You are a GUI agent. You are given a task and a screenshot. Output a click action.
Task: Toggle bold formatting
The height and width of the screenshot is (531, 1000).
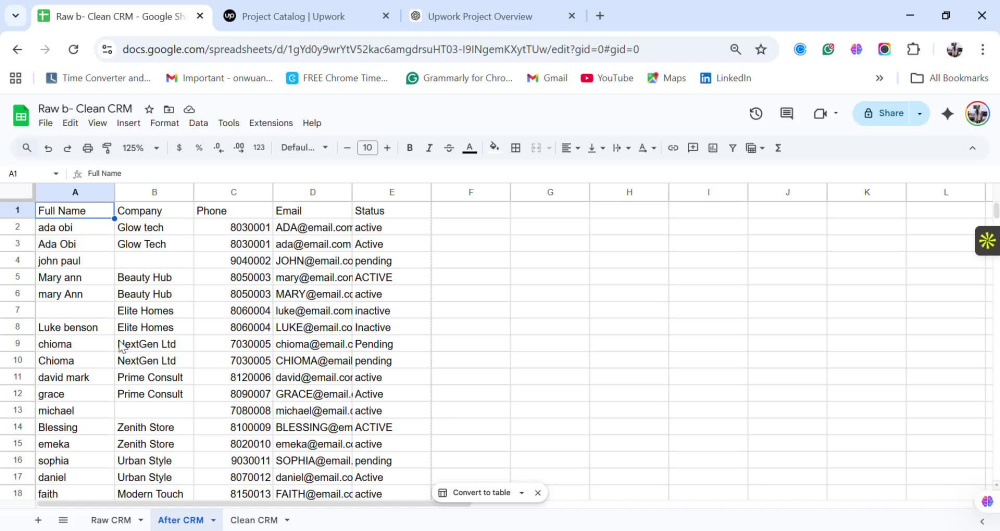(409, 148)
